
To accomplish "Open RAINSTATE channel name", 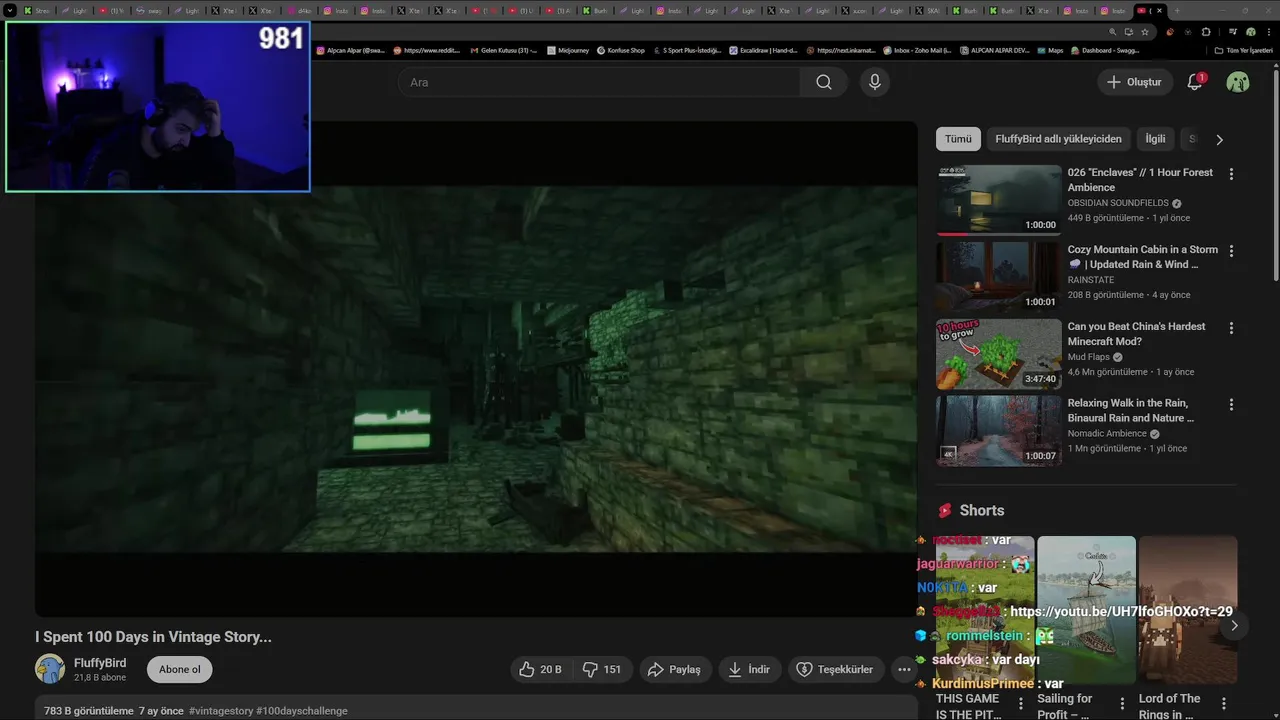I will (x=1091, y=280).
